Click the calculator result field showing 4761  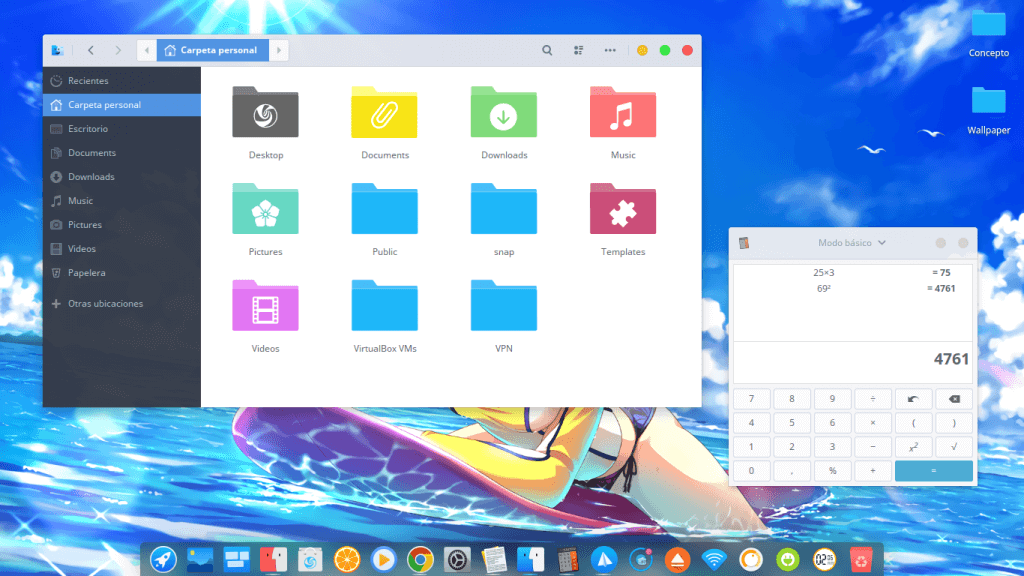click(x=853, y=360)
